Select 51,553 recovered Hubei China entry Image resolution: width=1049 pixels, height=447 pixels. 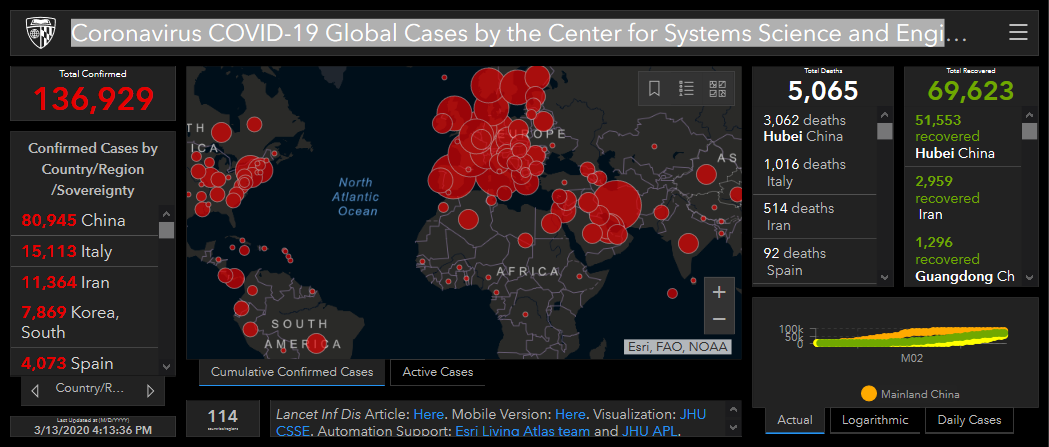click(x=963, y=137)
